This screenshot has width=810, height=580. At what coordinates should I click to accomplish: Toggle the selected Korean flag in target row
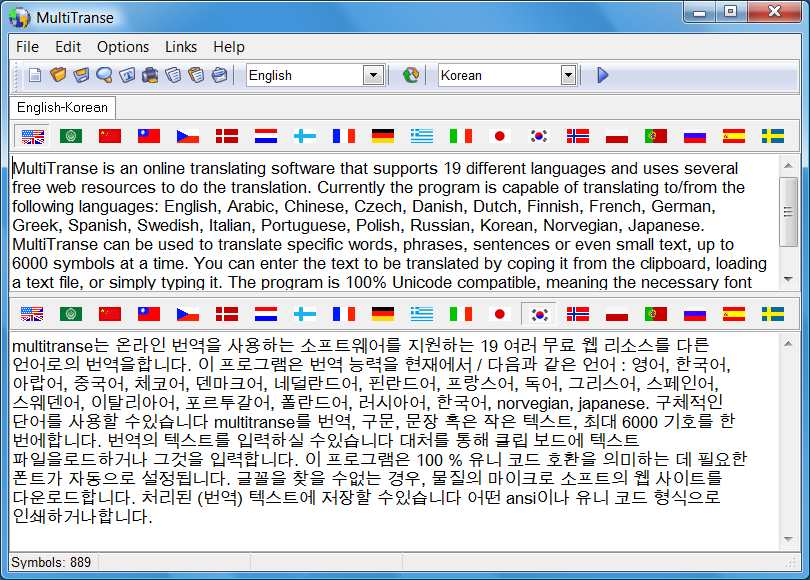pyautogui.click(x=540, y=314)
